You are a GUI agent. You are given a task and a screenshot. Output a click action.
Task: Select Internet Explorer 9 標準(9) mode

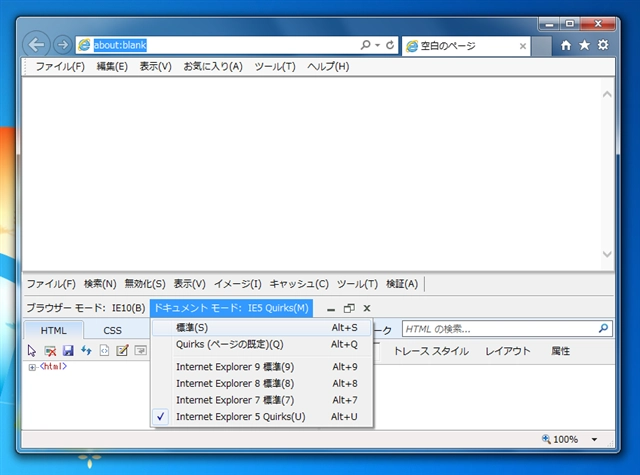click(262, 367)
